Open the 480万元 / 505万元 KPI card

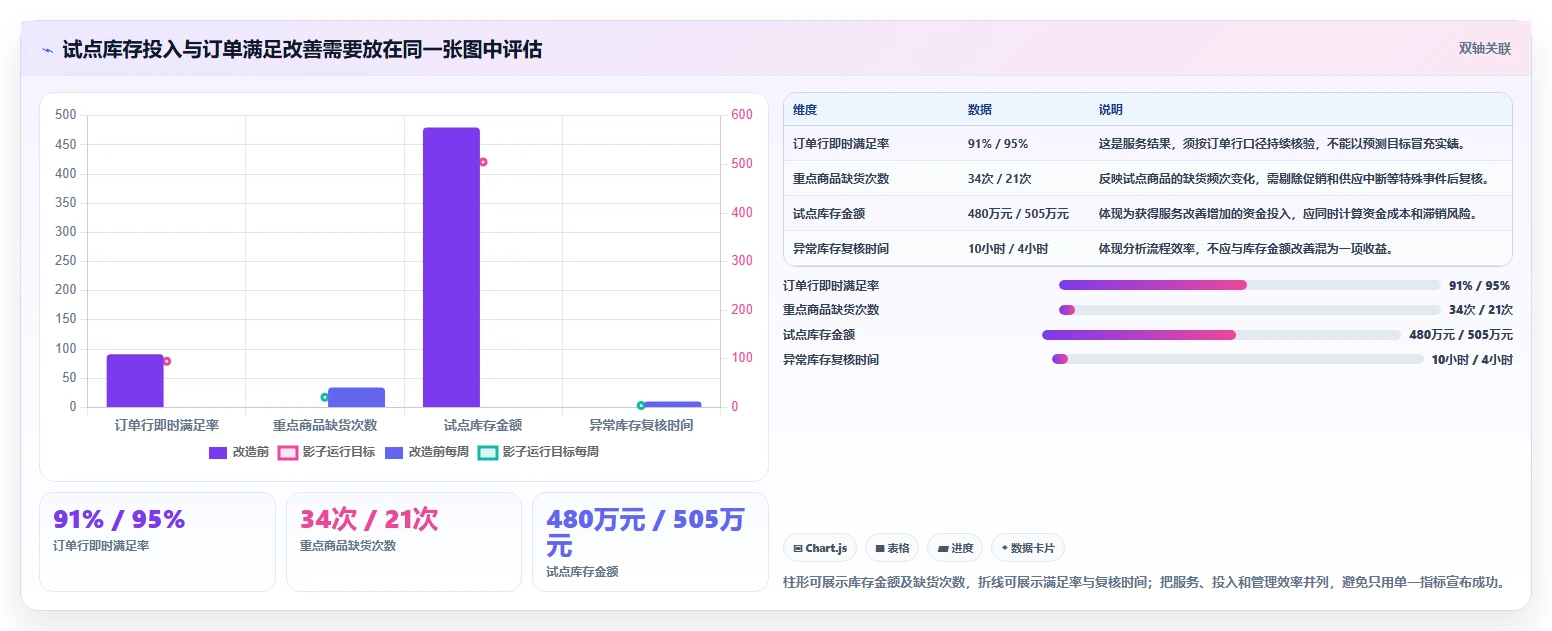pos(650,542)
